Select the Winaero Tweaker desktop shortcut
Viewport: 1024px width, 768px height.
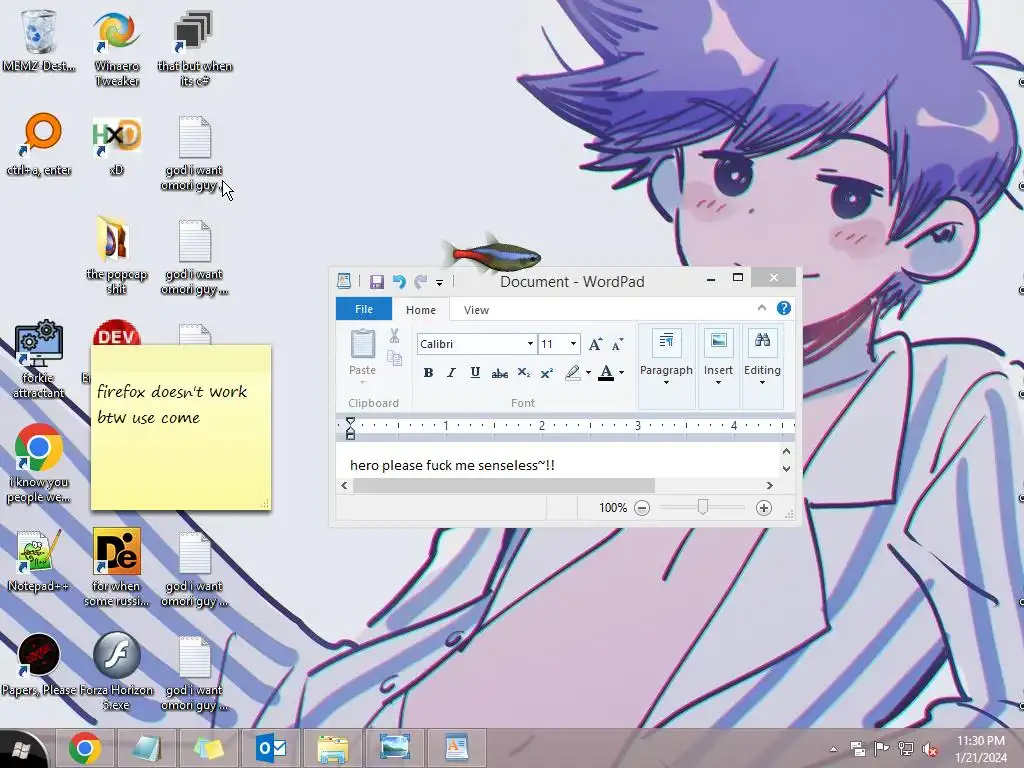(x=117, y=48)
